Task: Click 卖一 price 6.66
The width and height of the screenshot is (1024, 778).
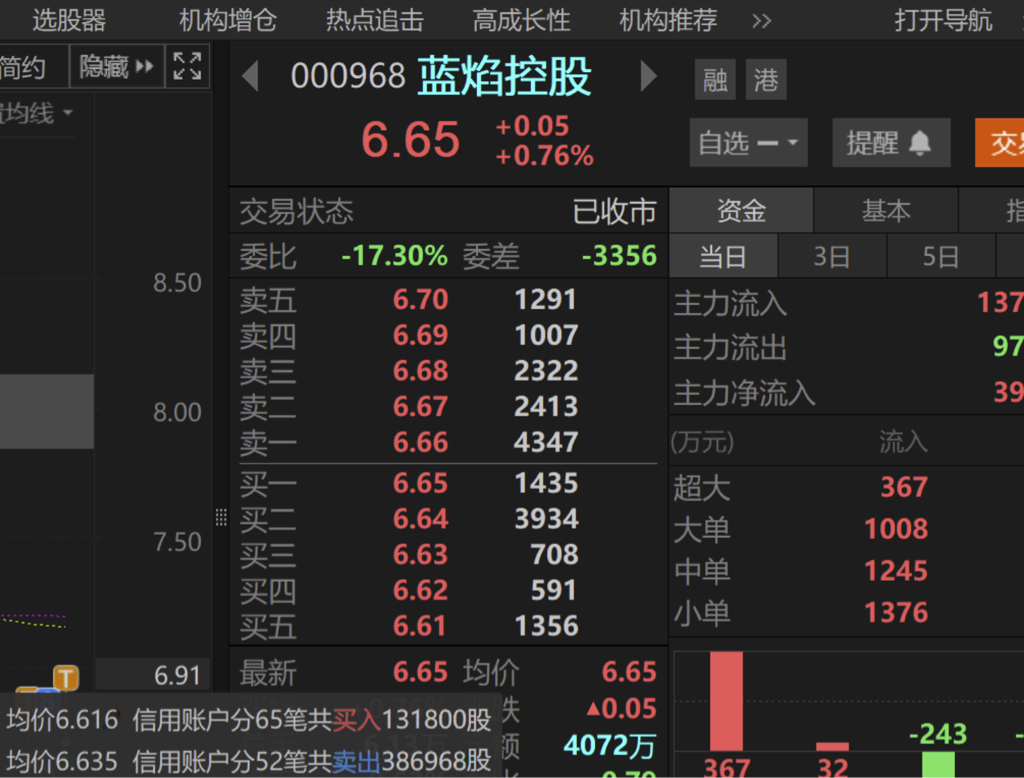Action: [421, 442]
